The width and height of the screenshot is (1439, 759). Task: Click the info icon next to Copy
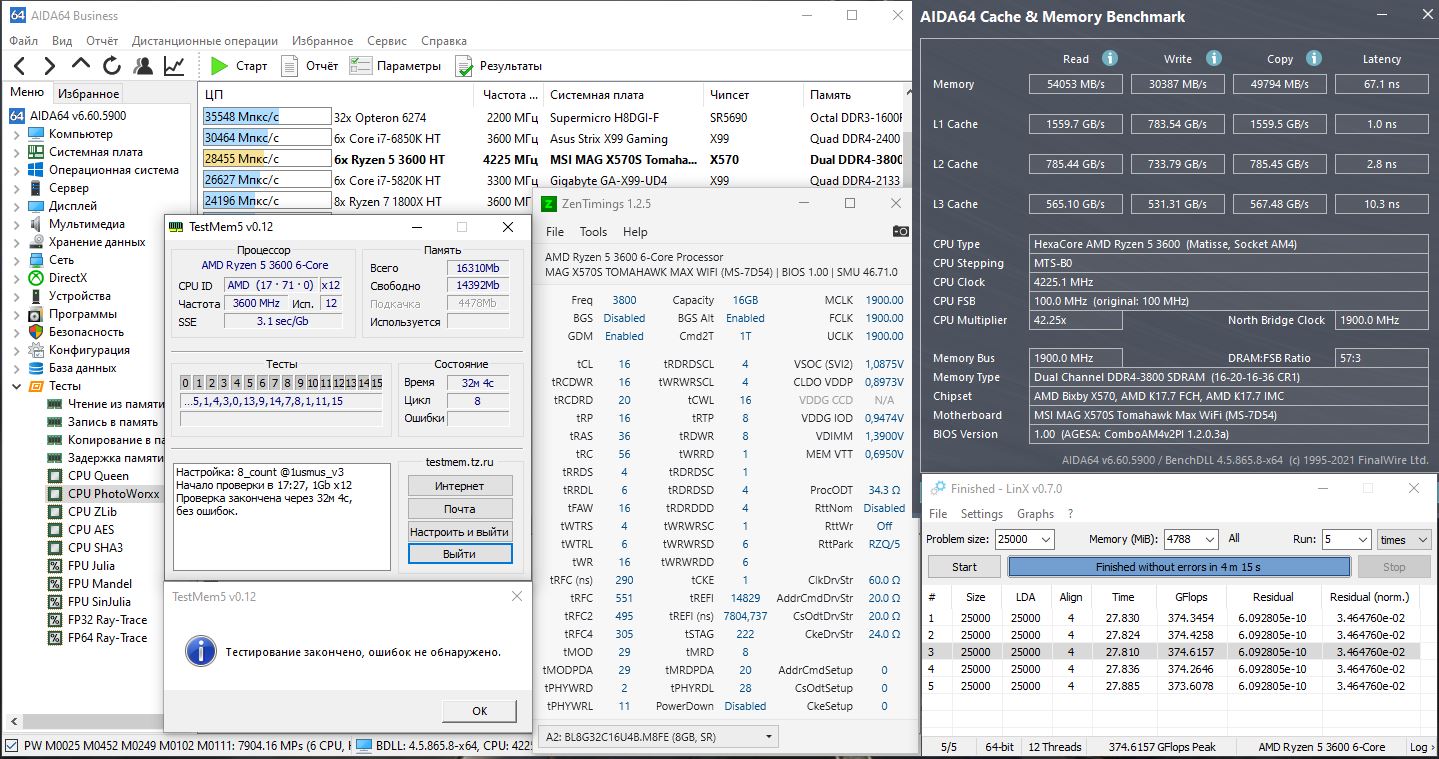pyautogui.click(x=1314, y=59)
